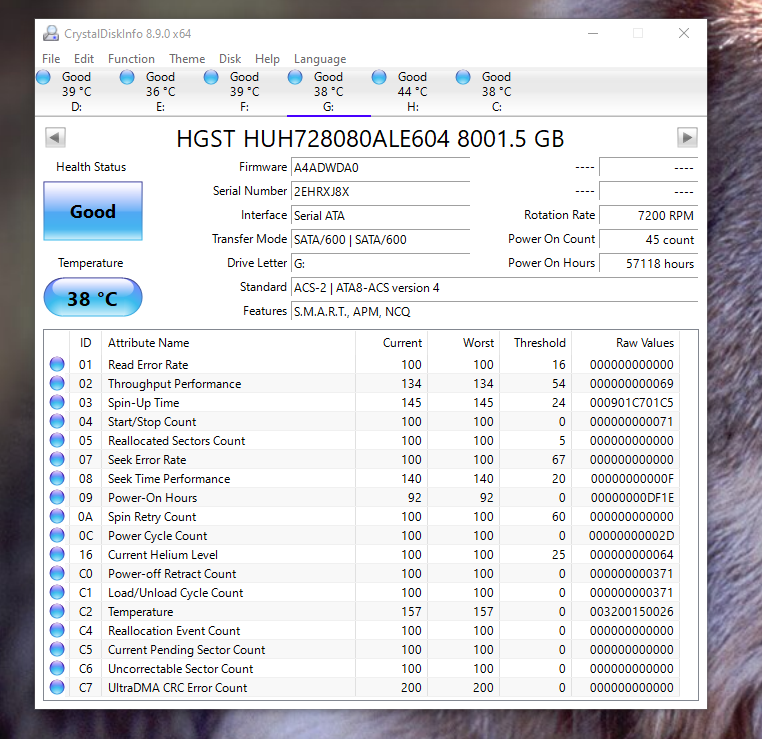
Task: Click the status icon for Temperature row C2
Action: [x=57, y=611]
